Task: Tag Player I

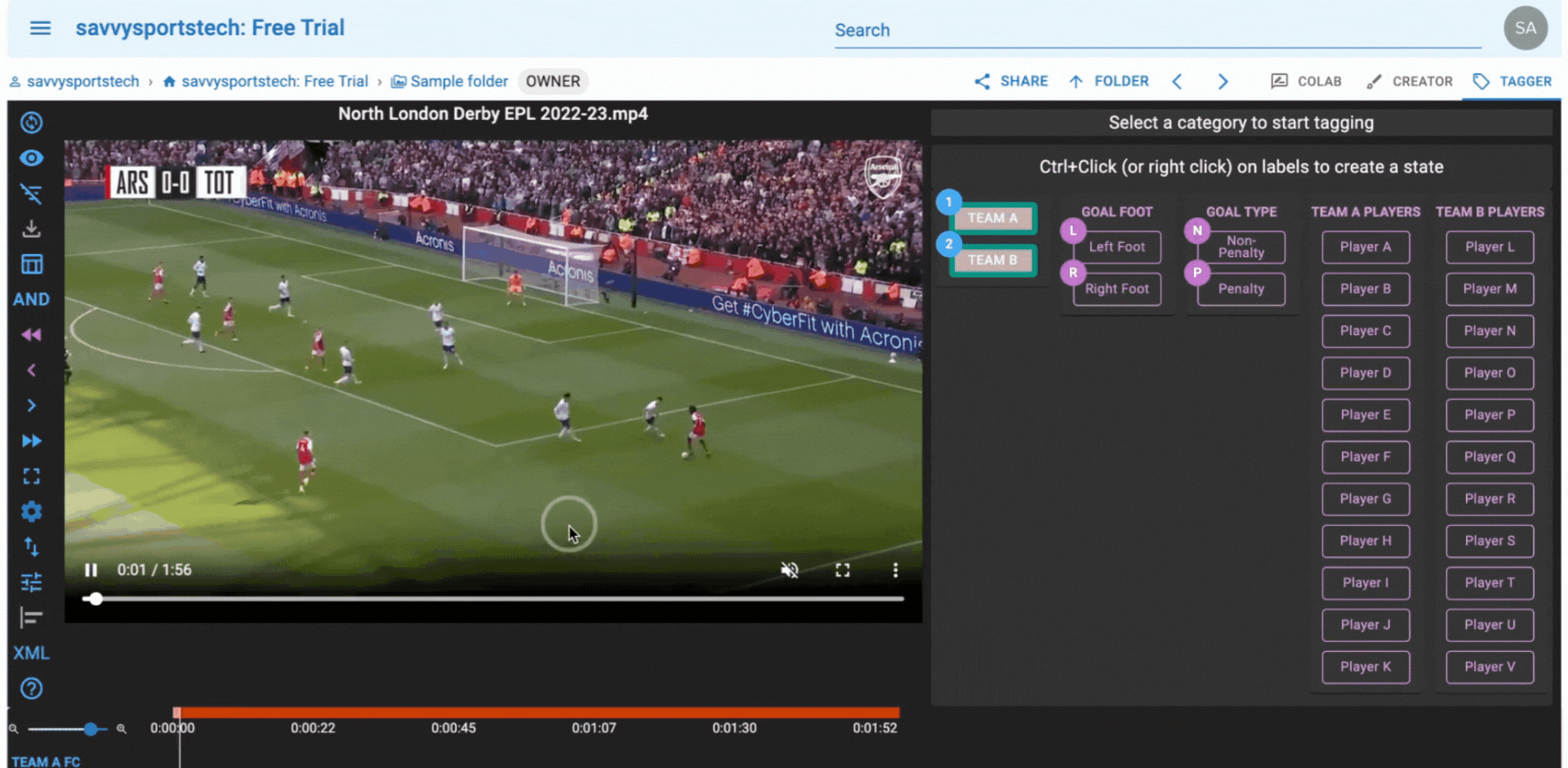Action: [1365, 583]
